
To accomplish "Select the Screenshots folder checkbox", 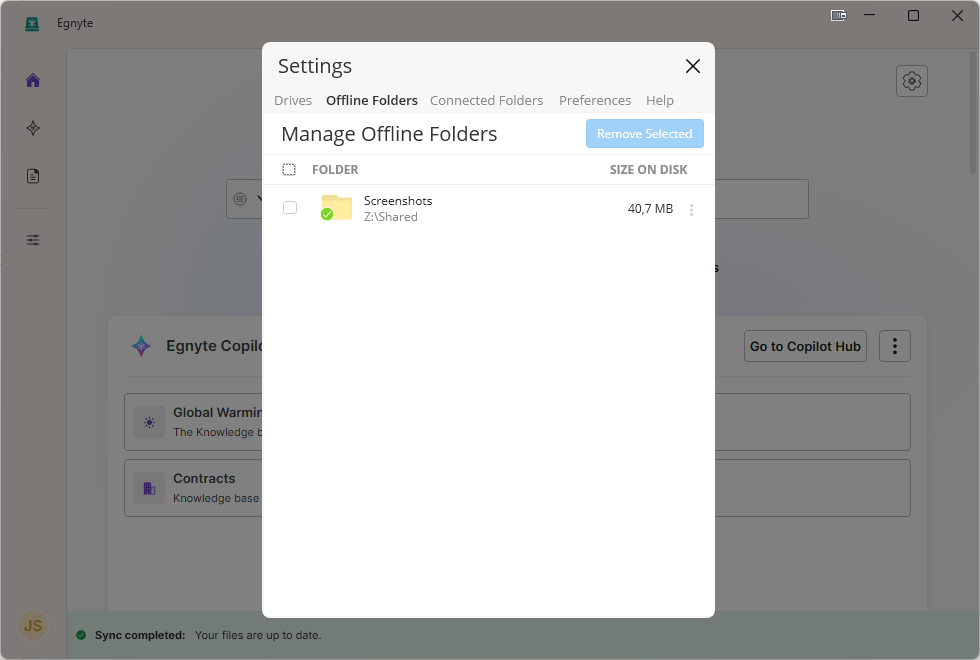I will pos(290,208).
